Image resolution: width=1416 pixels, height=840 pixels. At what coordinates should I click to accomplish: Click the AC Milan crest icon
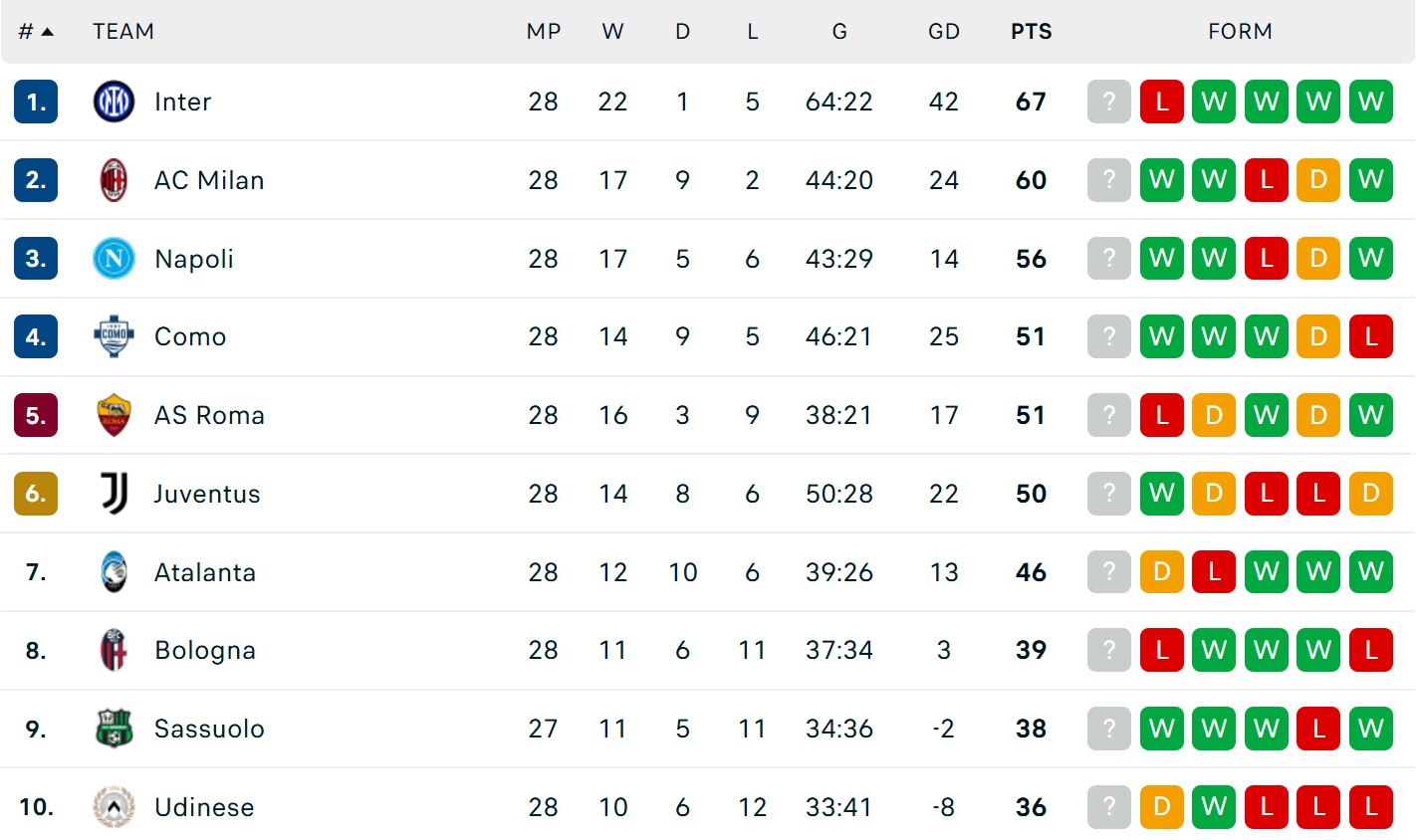(x=114, y=180)
